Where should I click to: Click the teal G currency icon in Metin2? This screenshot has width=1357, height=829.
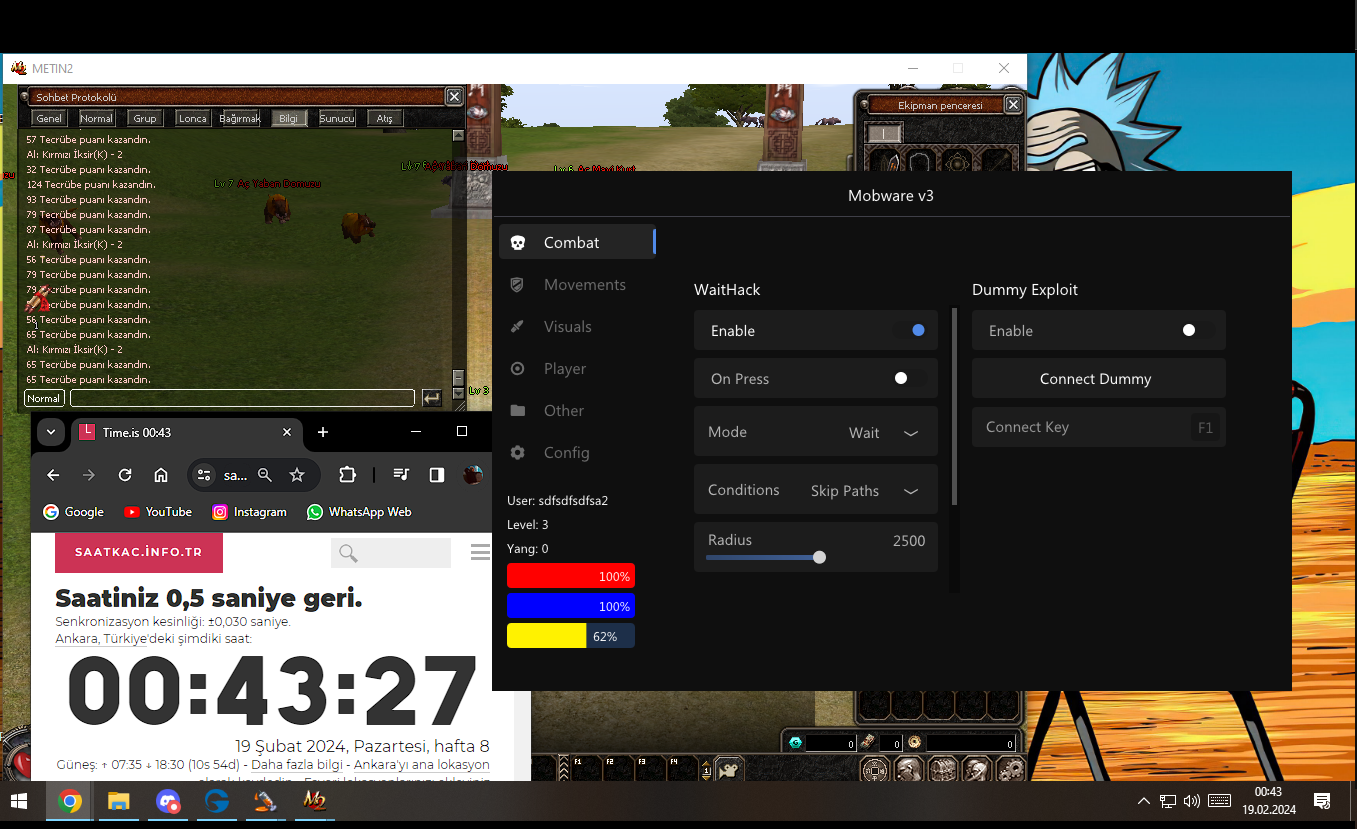tap(796, 743)
